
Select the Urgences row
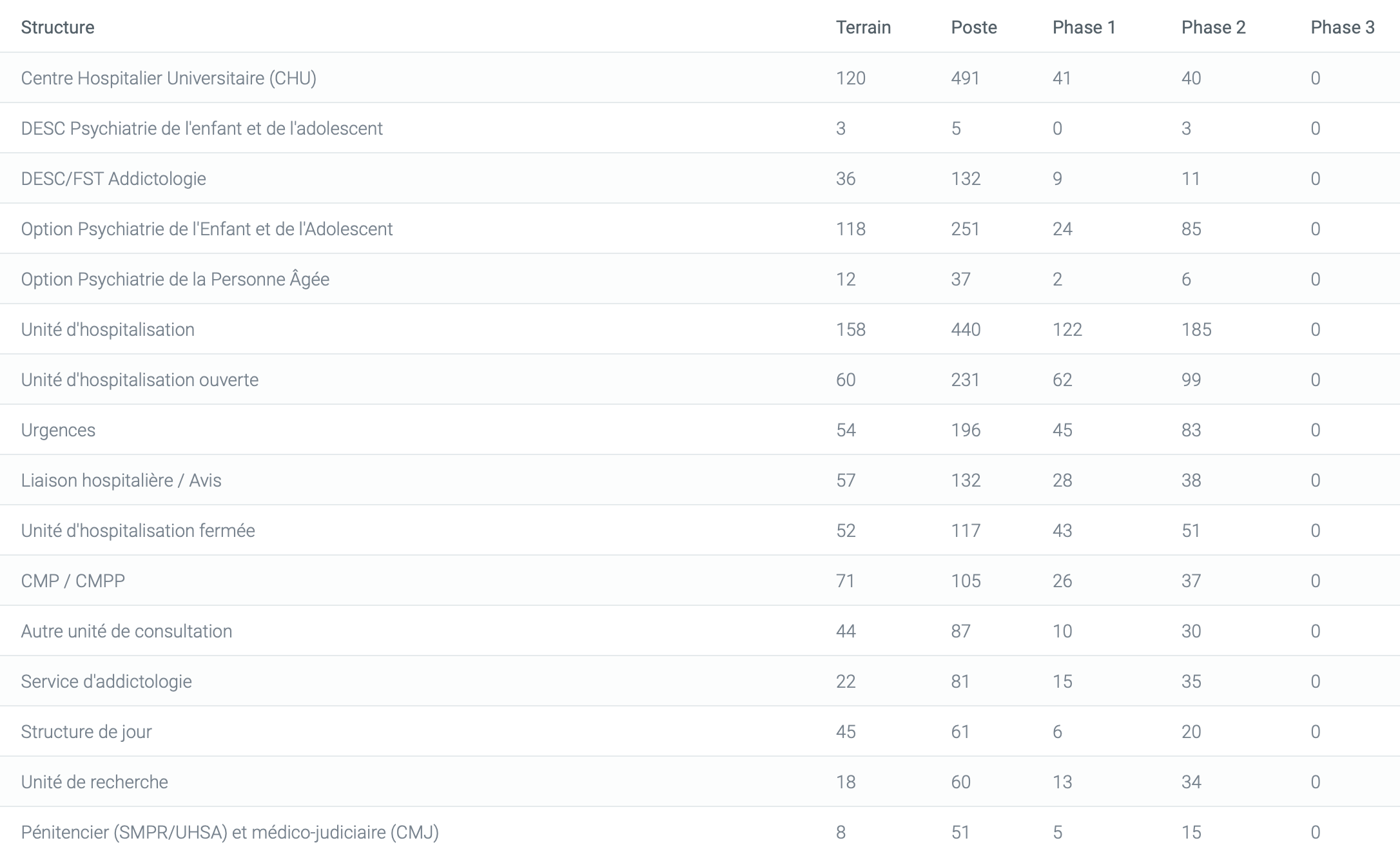pyautogui.click(x=58, y=430)
